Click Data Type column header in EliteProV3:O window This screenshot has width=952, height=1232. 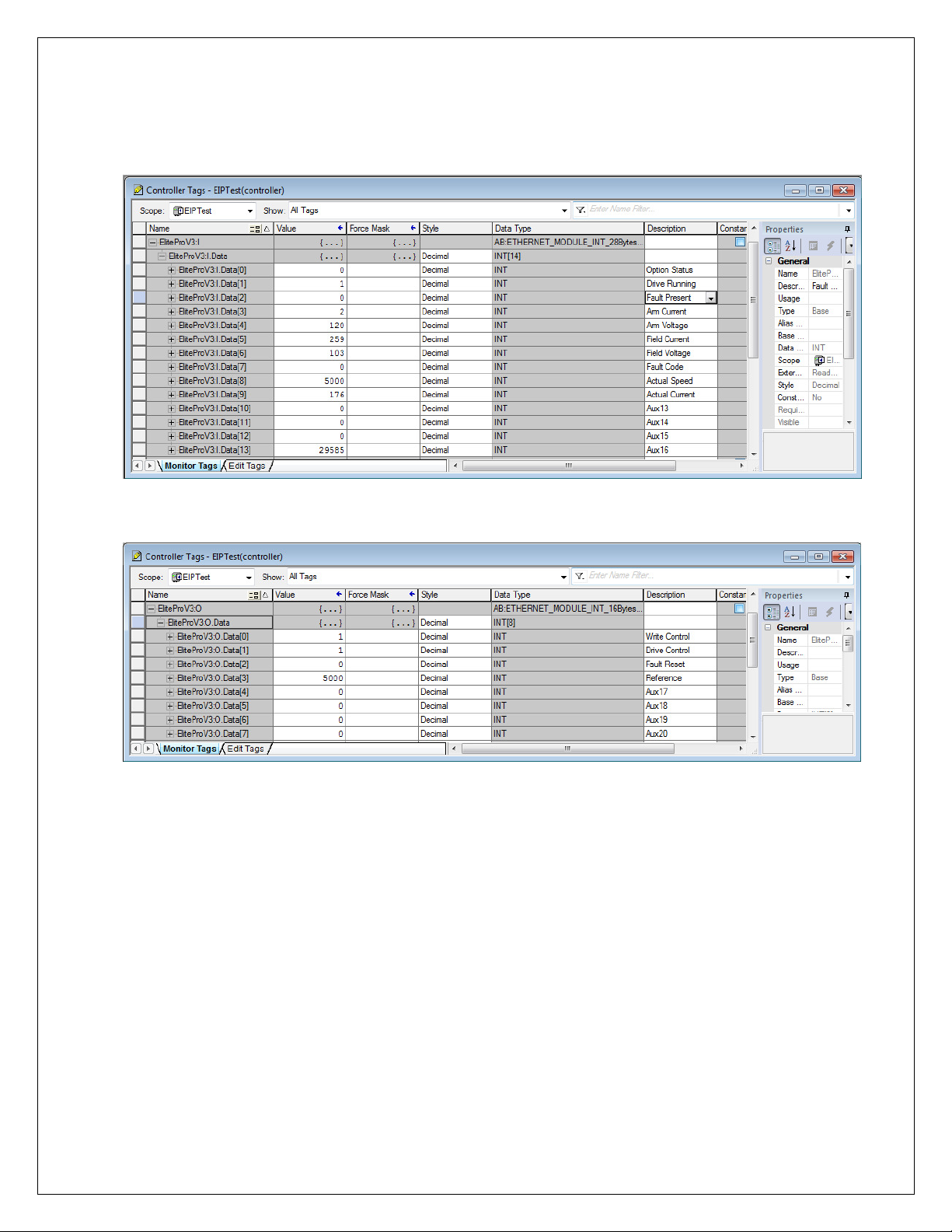(x=568, y=595)
